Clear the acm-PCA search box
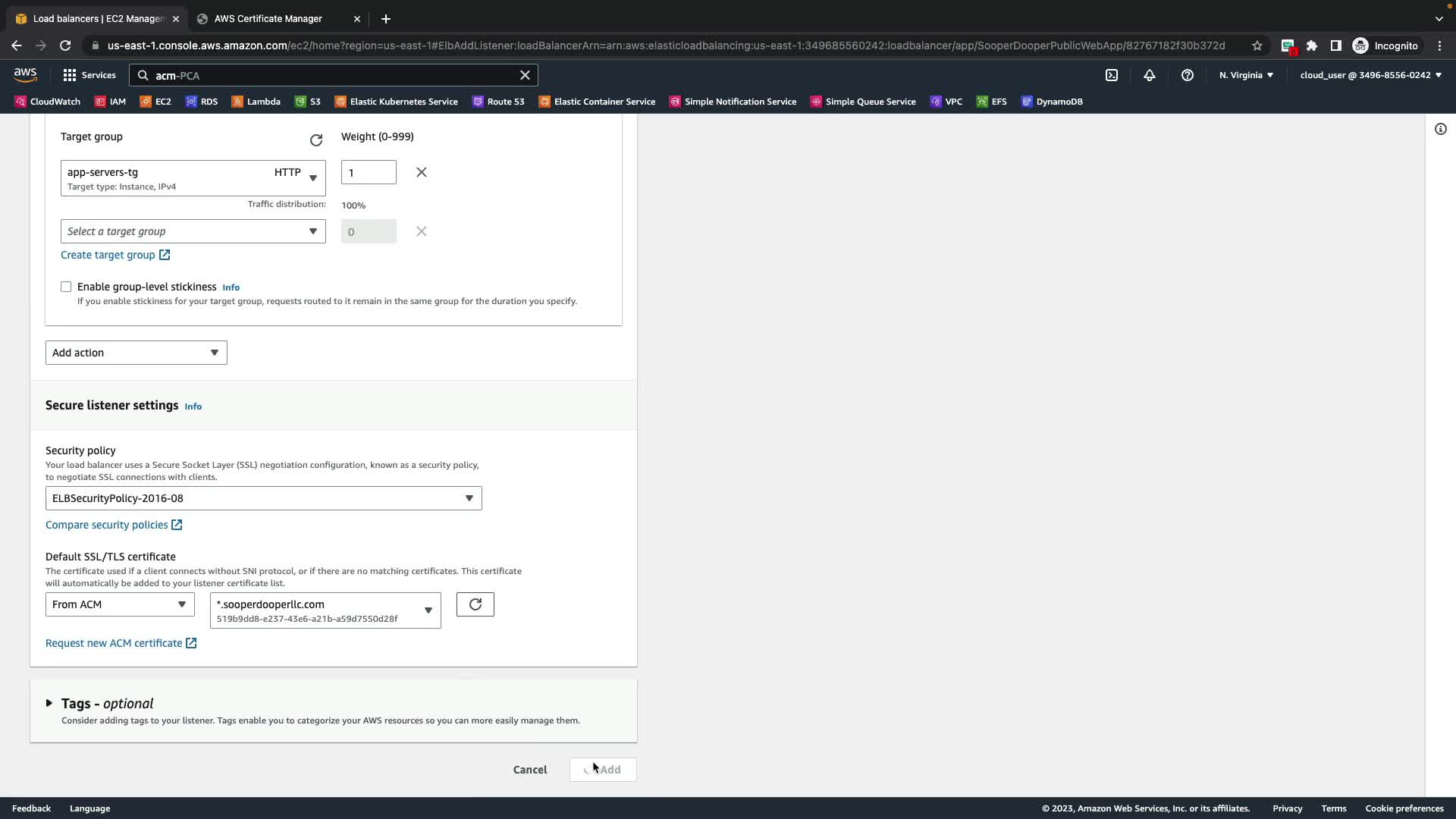 525,75
